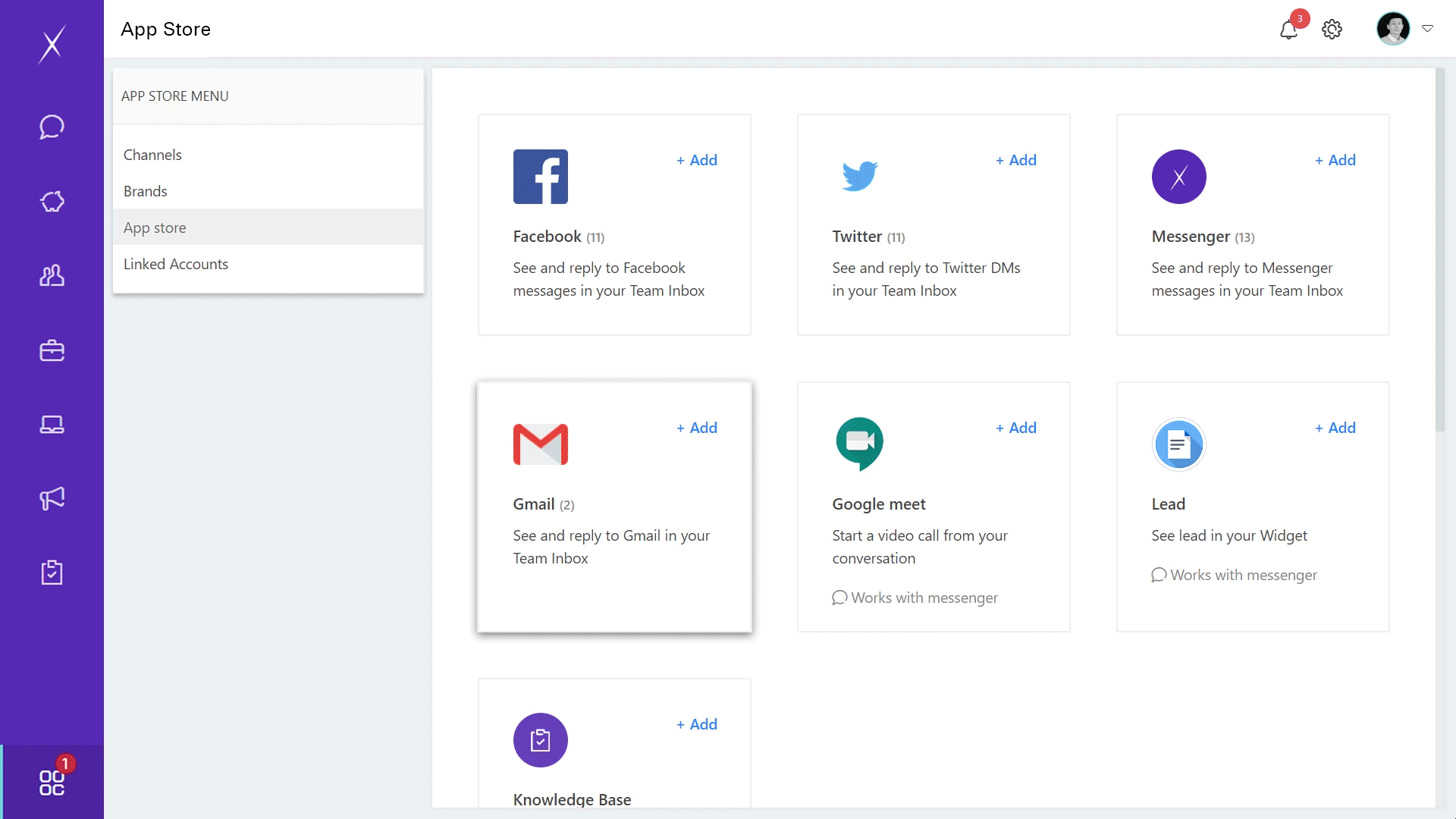Click the Lead card title

coord(1168,504)
